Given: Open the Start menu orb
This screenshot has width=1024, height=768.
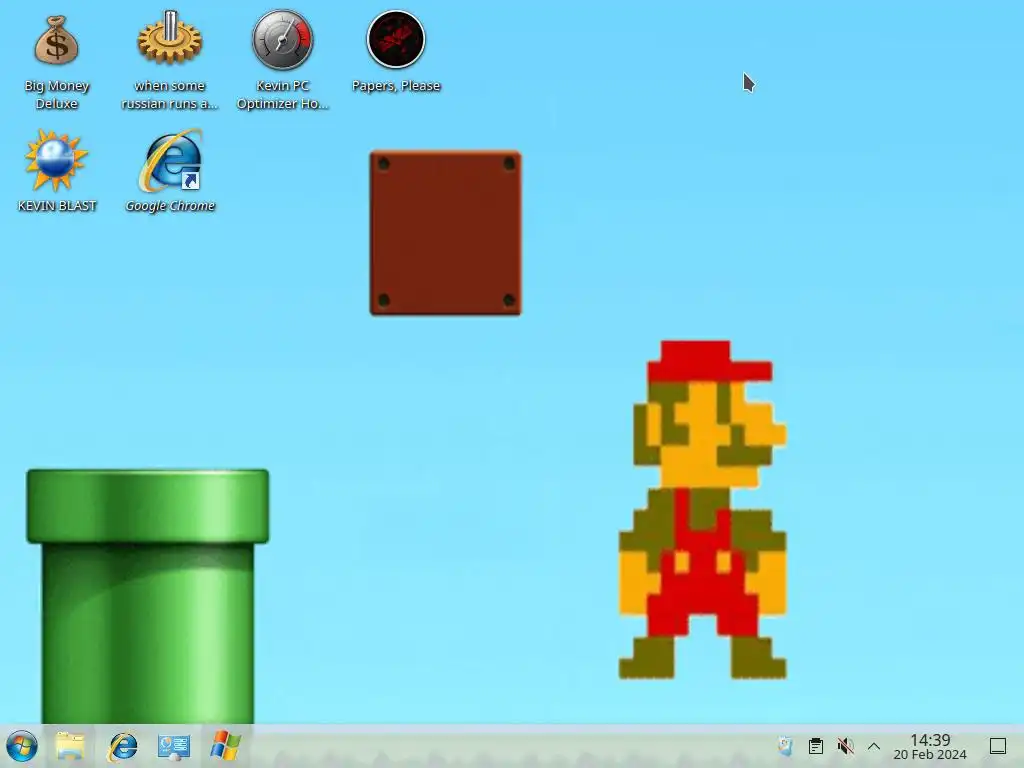Looking at the screenshot, I should tap(22, 746).
